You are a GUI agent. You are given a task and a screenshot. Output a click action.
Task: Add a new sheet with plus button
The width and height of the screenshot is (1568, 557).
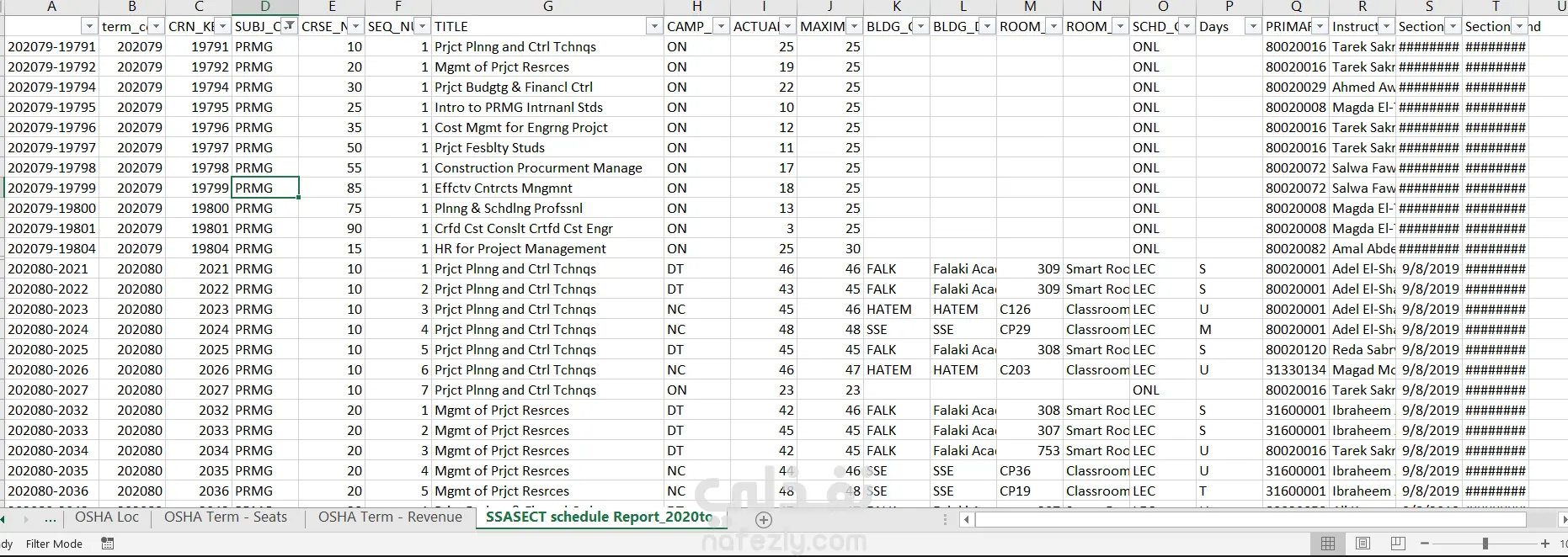click(x=764, y=520)
